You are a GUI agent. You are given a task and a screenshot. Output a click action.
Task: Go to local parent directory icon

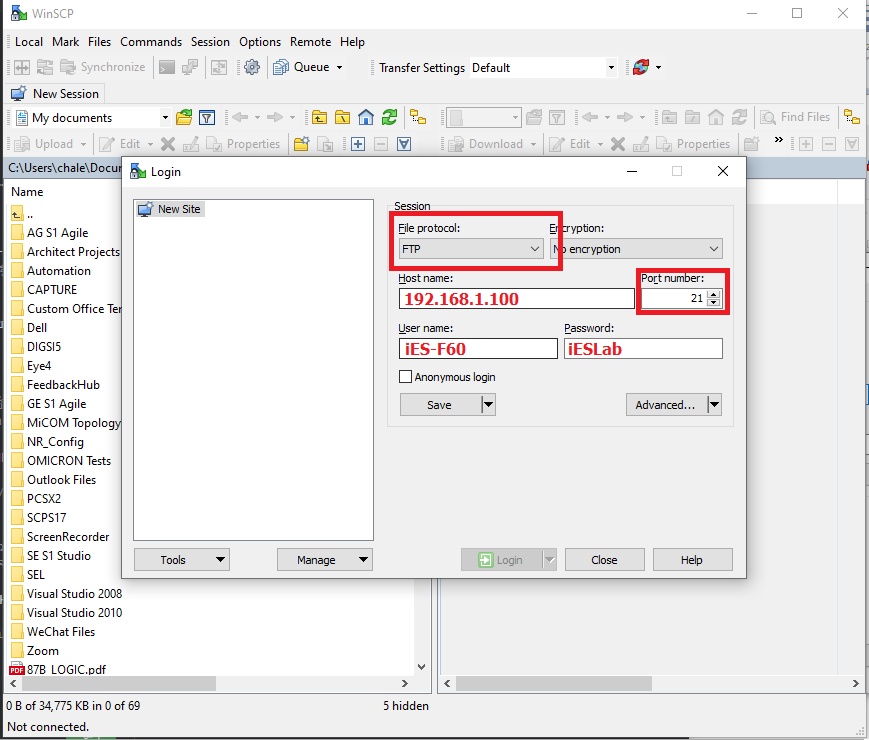319,117
